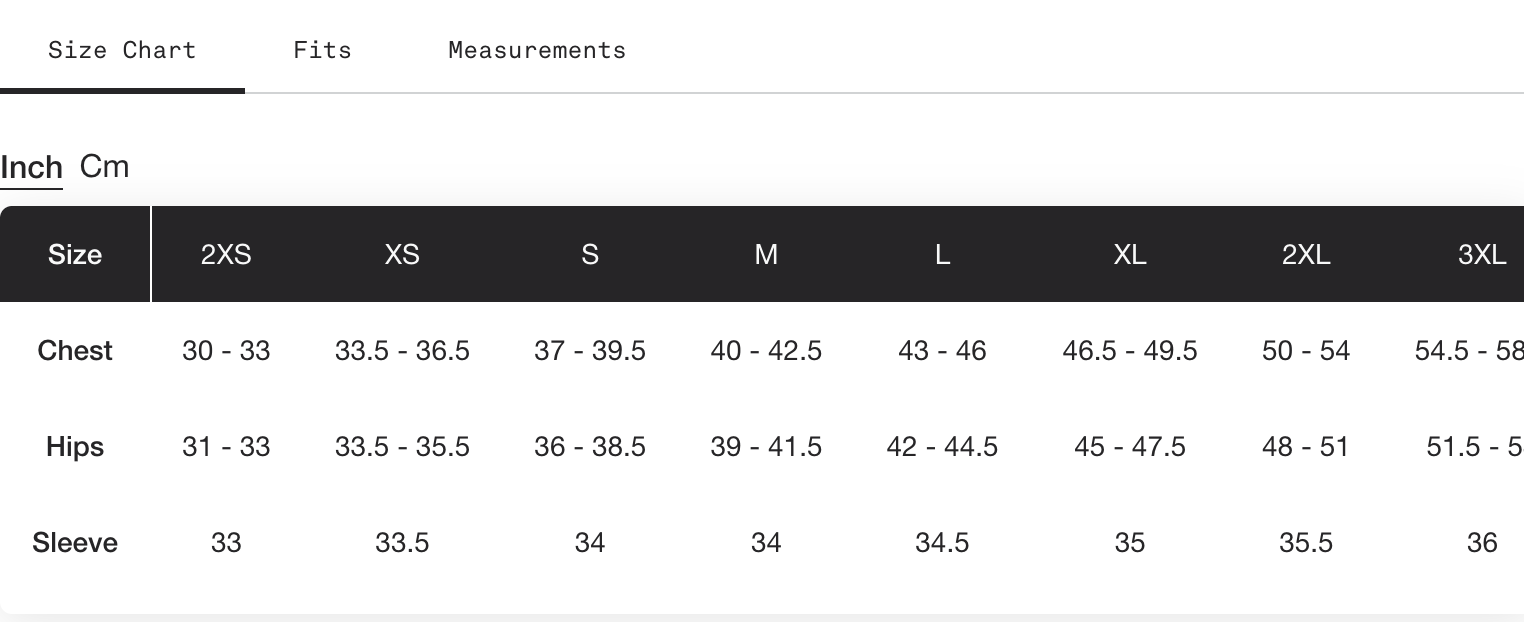This screenshot has width=1524, height=622.
Task: Select the XS size header
Action: [402, 254]
